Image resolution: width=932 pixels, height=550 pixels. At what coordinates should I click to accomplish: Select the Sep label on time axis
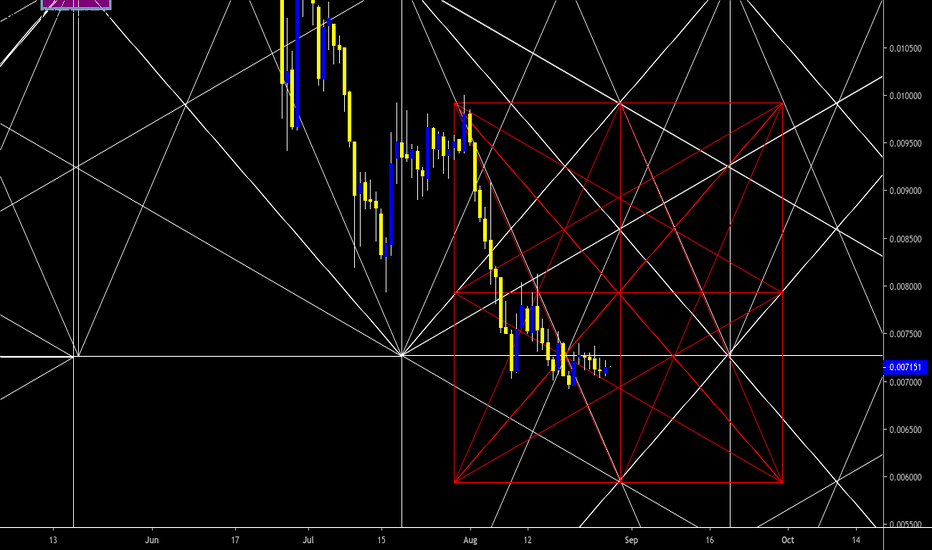pyautogui.click(x=631, y=540)
